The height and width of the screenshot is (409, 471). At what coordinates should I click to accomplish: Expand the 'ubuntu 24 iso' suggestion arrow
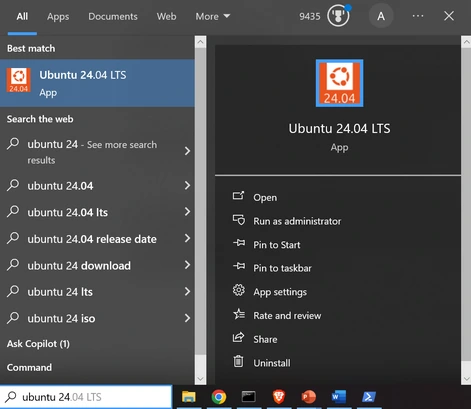[x=187, y=318]
